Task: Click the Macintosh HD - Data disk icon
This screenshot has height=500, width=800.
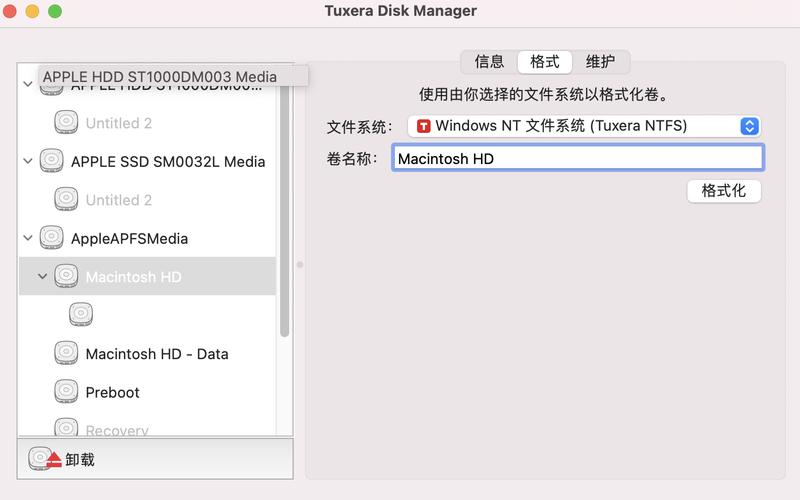Action: coord(66,353)
